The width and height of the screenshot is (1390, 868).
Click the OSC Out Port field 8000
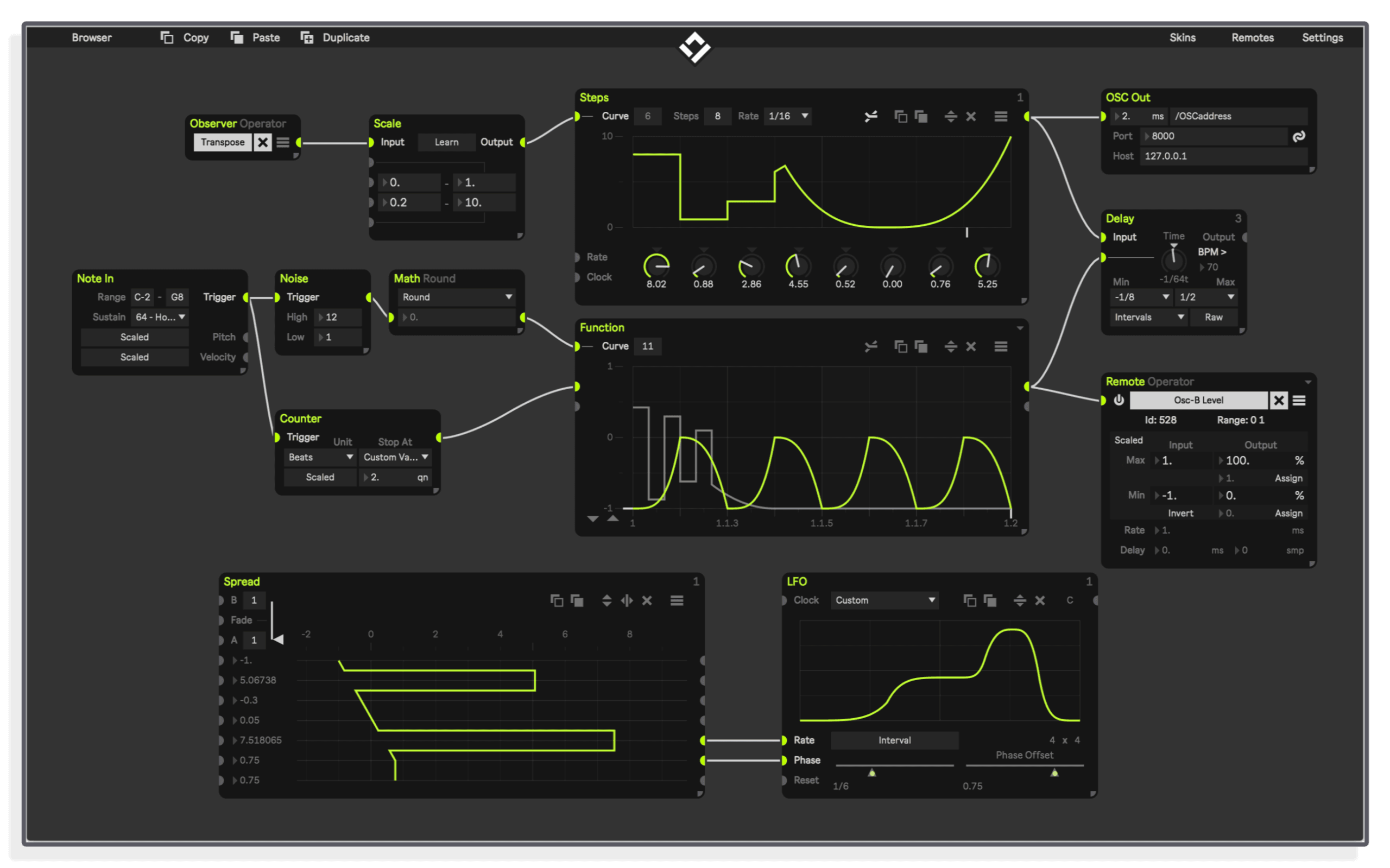tap(1214, 137)
